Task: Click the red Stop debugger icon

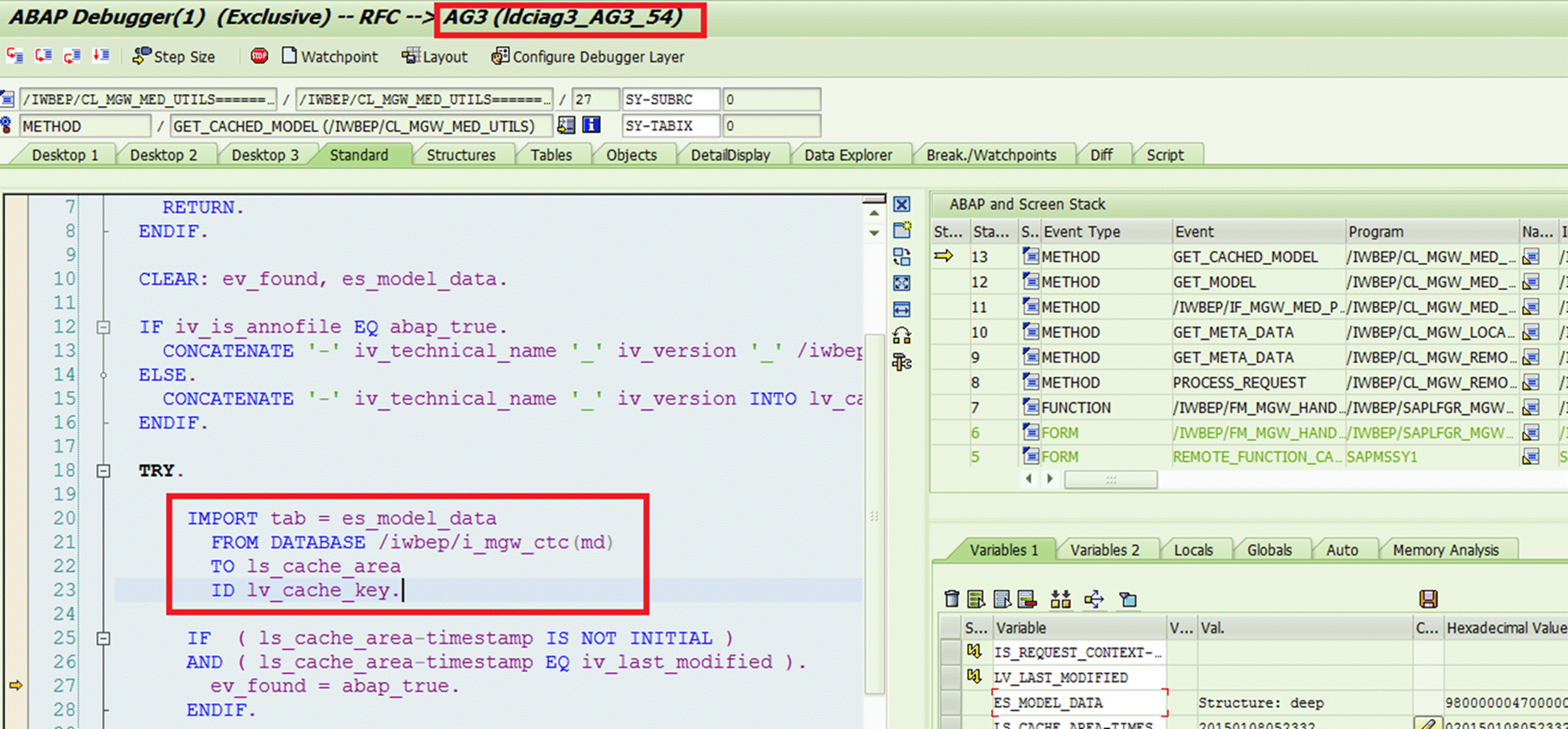Action: pos(259,56)
